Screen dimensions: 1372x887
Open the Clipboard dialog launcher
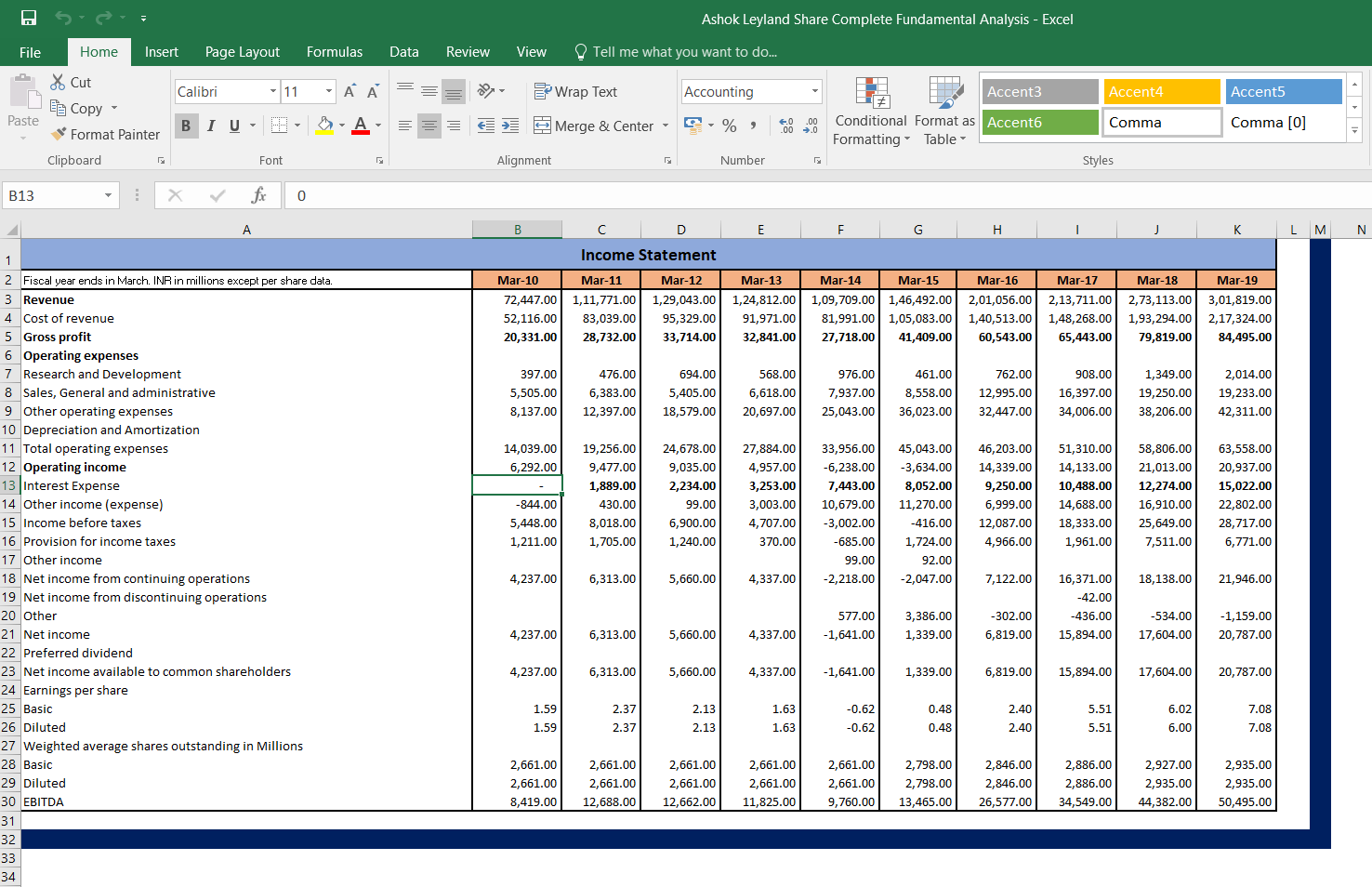coord(161,161)
